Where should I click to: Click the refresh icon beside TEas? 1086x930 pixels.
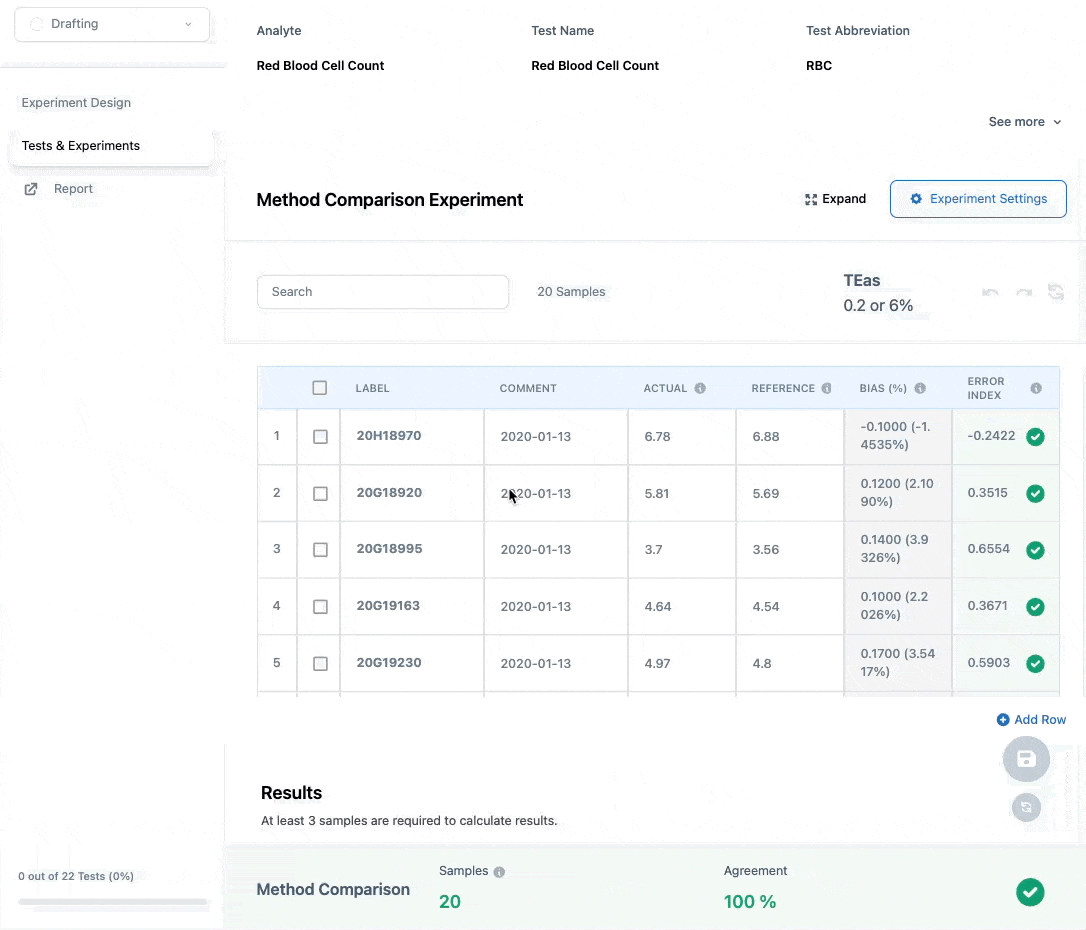pyautogui.click(x=1056, y=292)
